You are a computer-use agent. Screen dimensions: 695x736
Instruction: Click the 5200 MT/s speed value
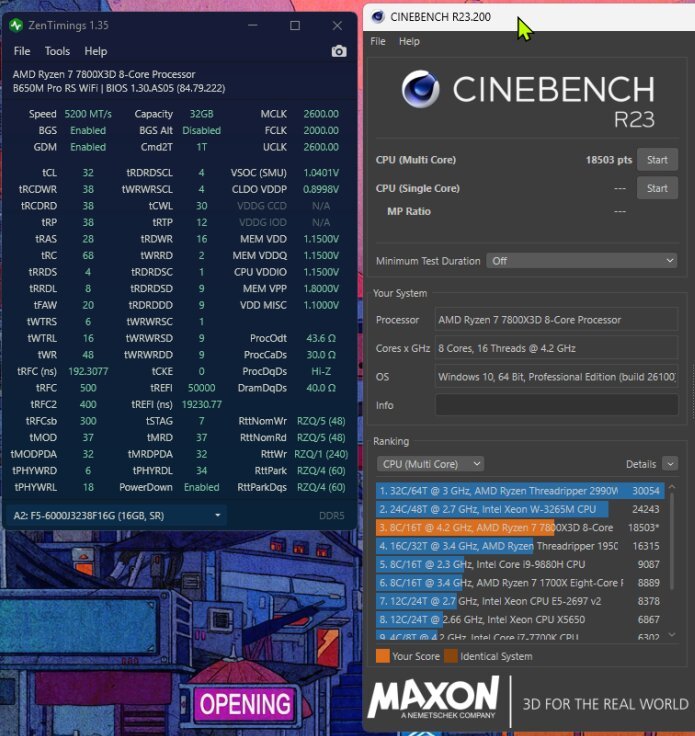coord(88,114)
